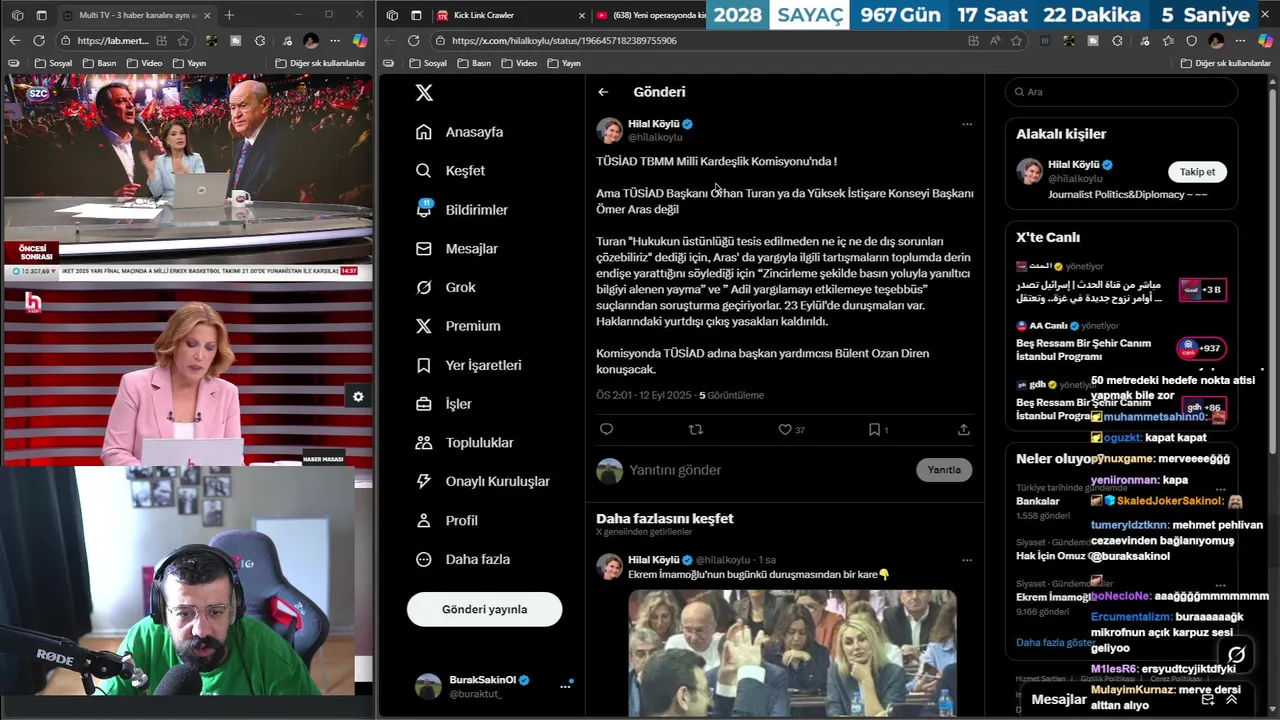Screen dimensions: 1280x720
Task: Open Basın bookmarks folder in right window
Action: (x=474, y=63)
